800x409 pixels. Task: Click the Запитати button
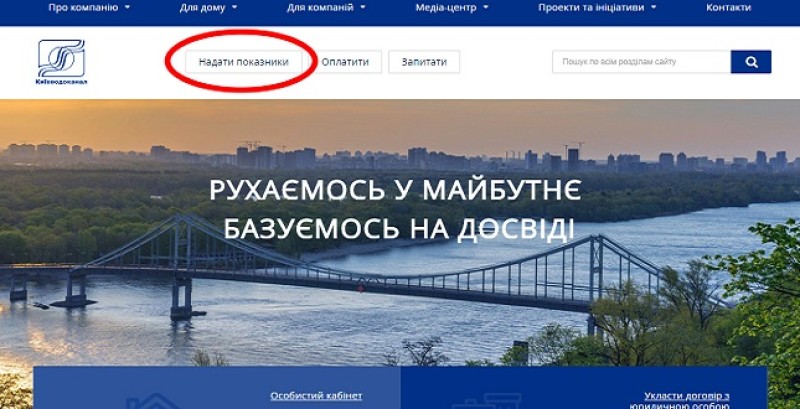click(x=424, y=62)
